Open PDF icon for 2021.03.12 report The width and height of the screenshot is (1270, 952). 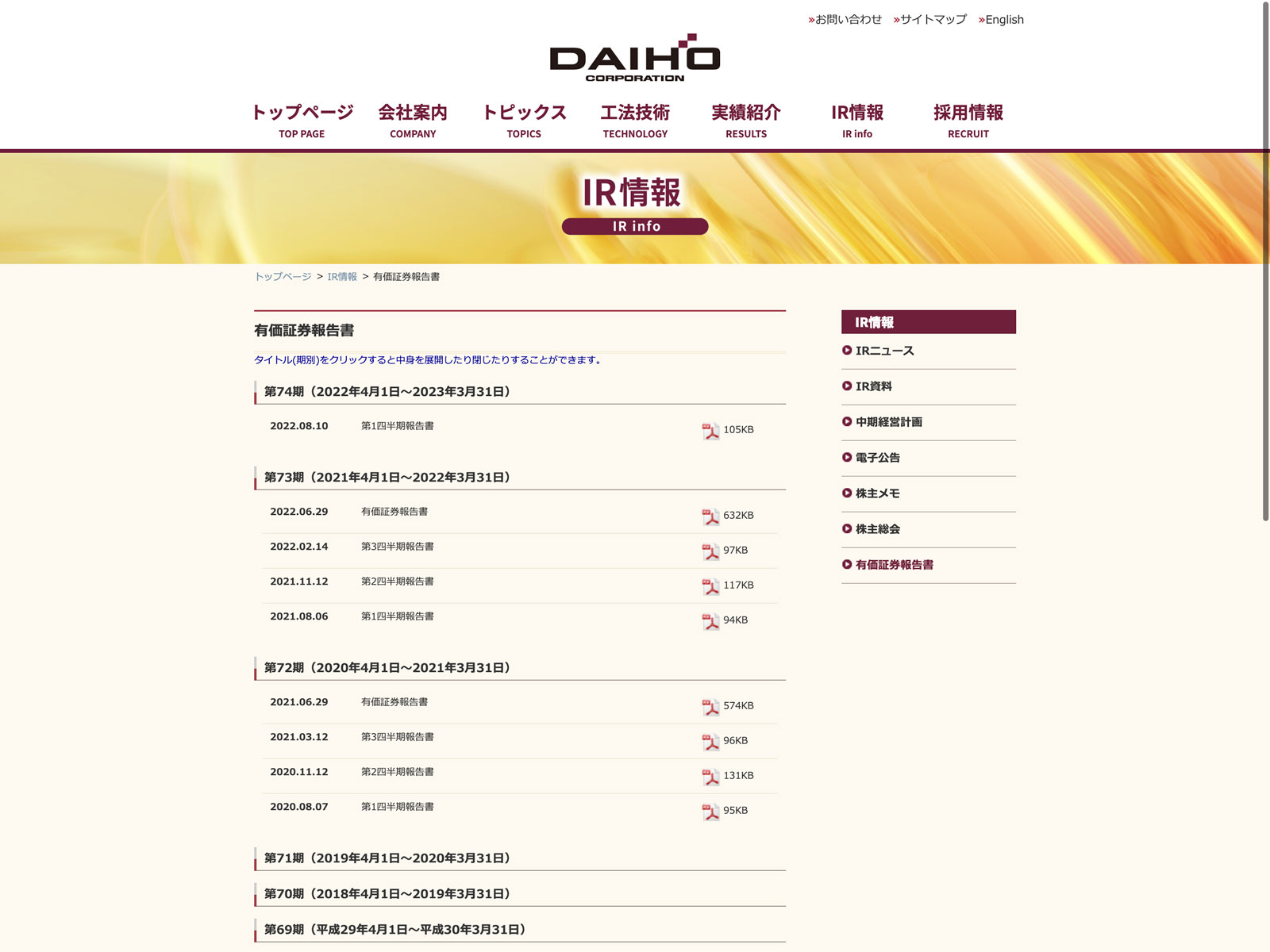710,742
